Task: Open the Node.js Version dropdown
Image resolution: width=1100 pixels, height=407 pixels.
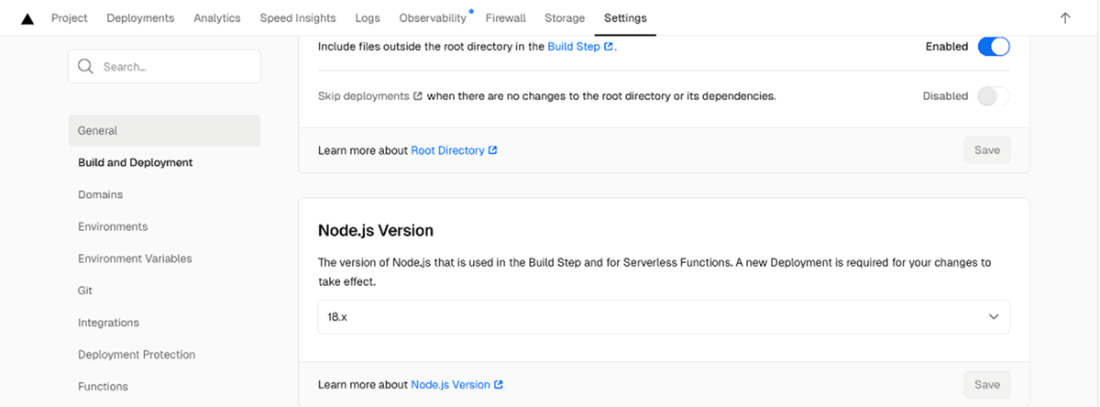Action: (663, 316)
